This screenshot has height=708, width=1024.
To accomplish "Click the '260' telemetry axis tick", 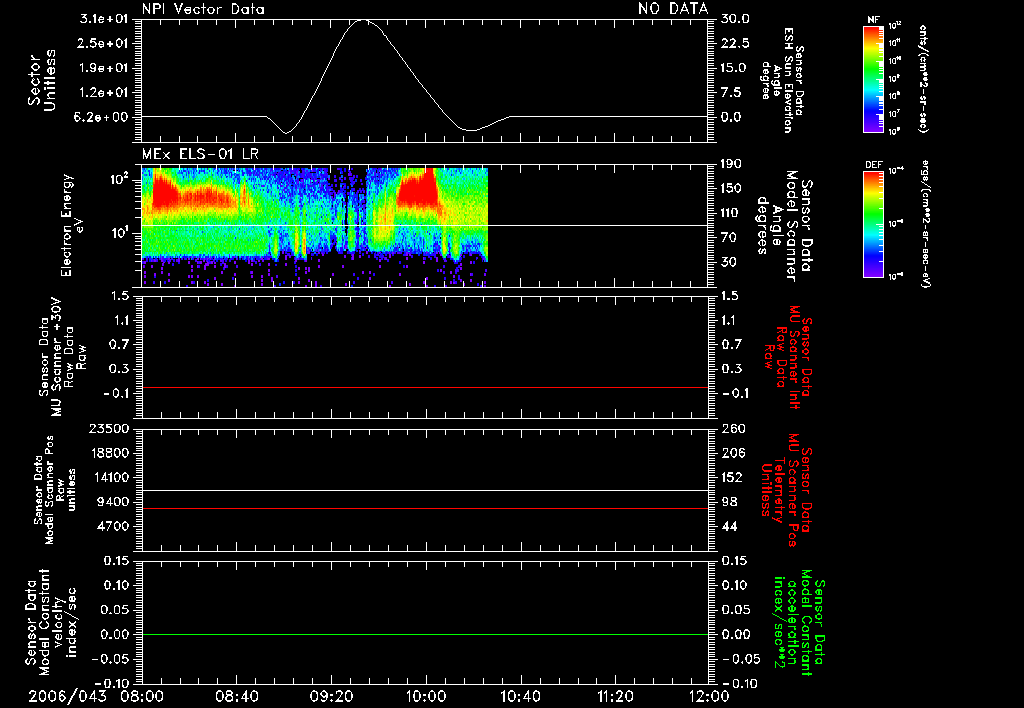I will click(733, 428).
